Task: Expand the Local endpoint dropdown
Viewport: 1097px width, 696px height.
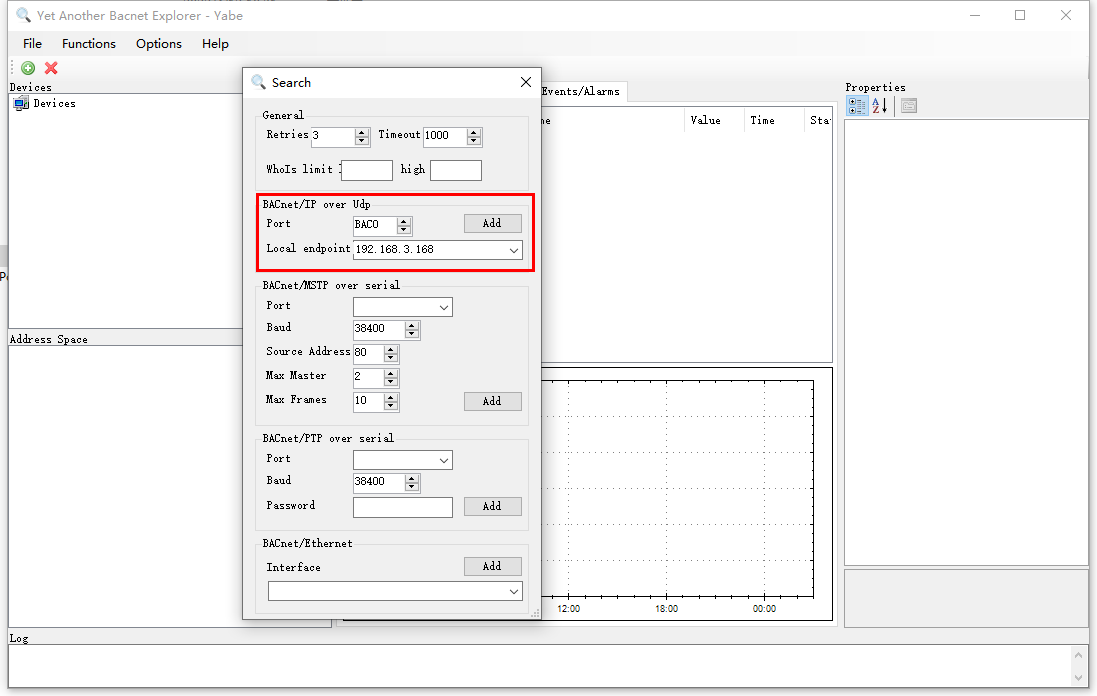Action: pyautogui.click(x=514, y=250)
